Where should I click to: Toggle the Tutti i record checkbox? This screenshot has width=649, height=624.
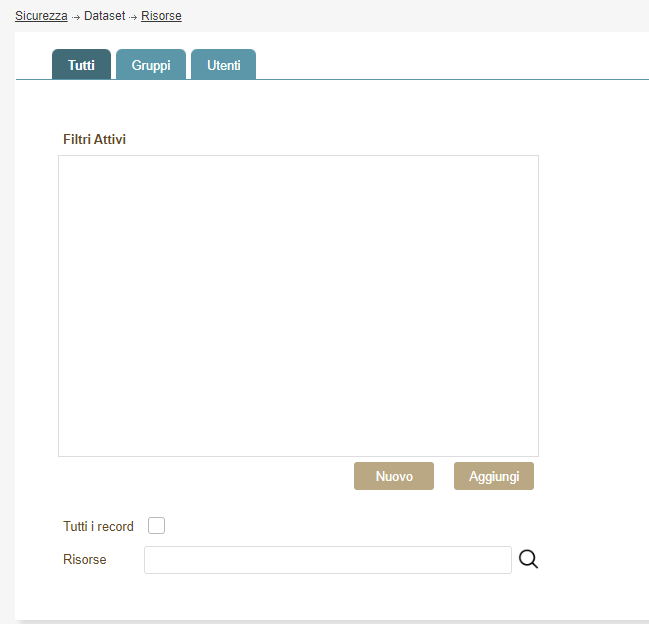[156, 526]
